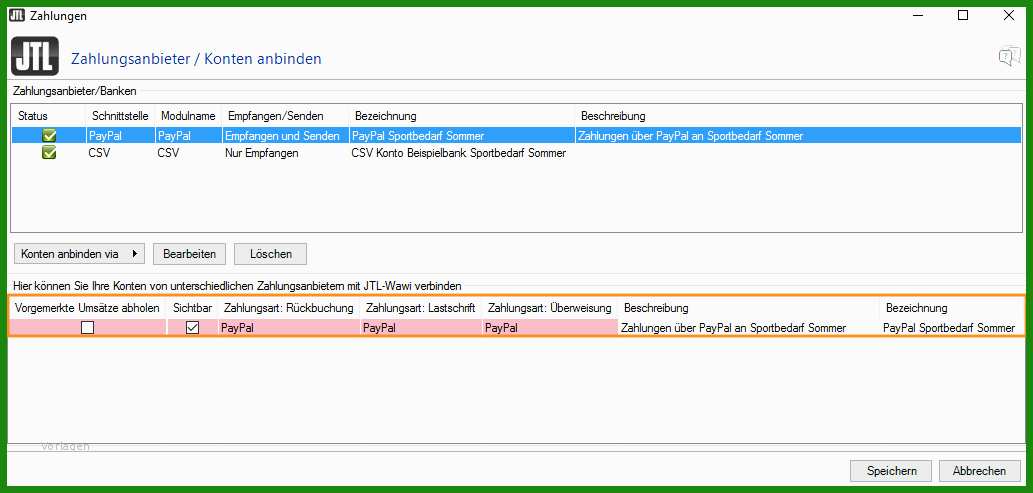Click the JTL logo icon
This screenshot has height=493, width=1033.
click(35, 56)
